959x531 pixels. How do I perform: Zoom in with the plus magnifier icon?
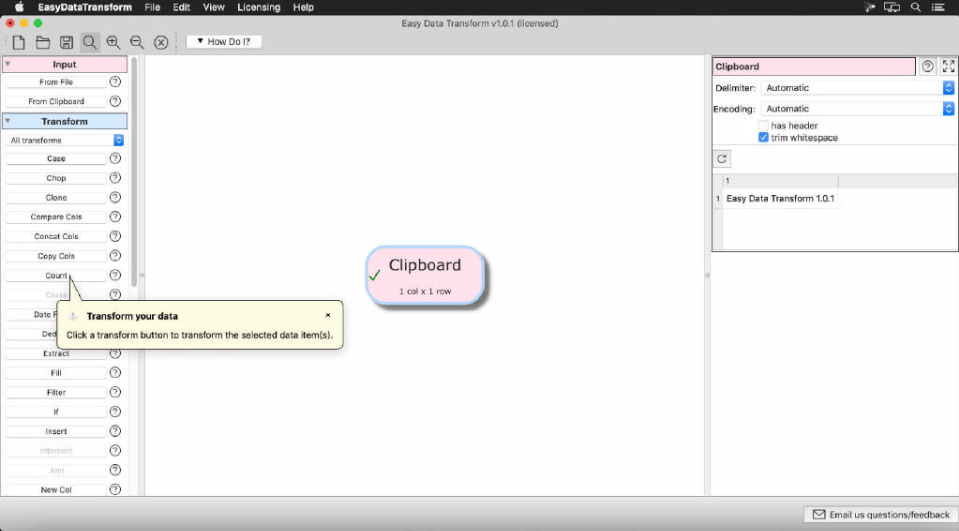tap(113, 42)
